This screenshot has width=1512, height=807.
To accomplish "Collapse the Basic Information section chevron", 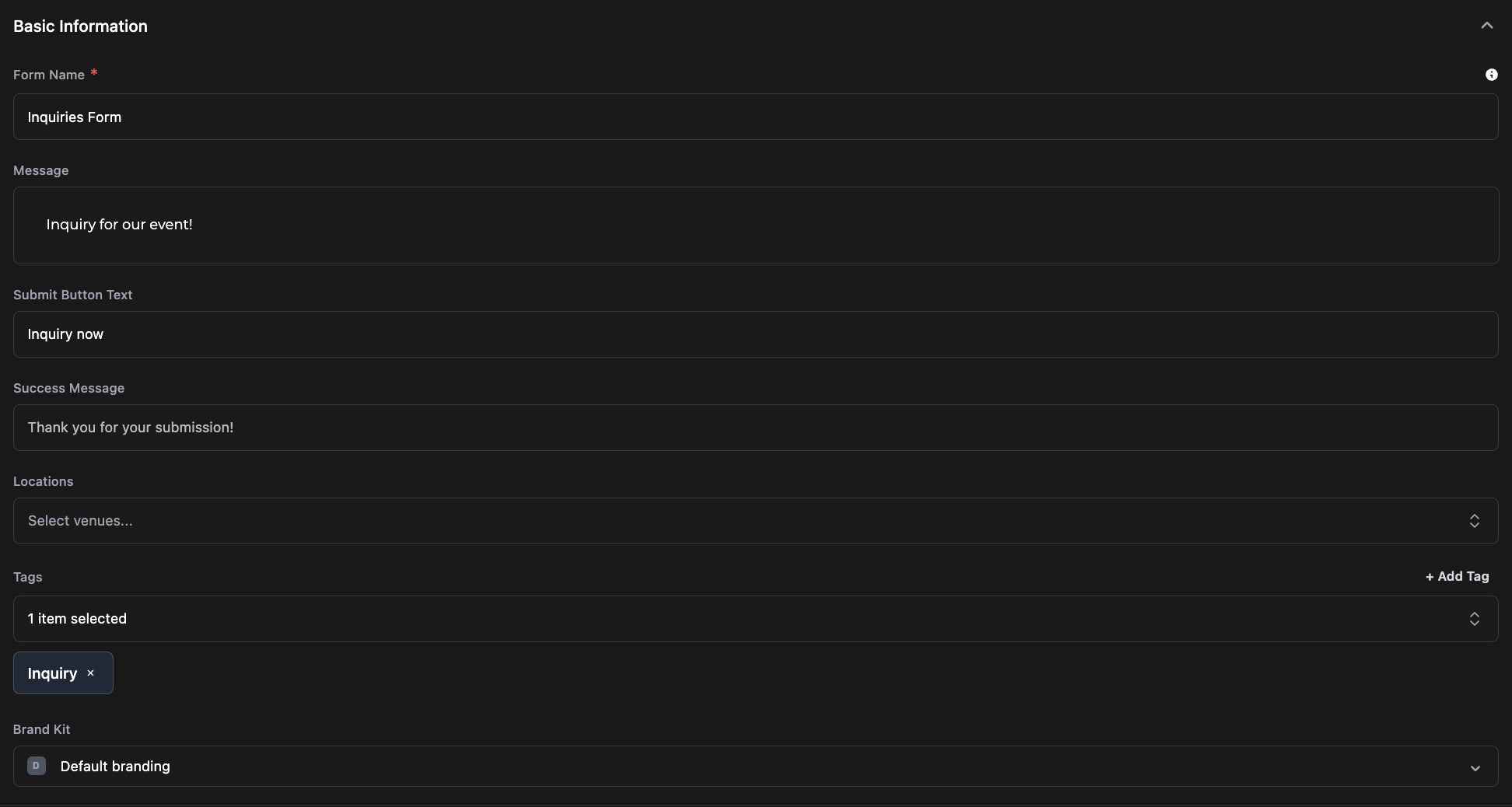I will click(x=1486, y=26).
